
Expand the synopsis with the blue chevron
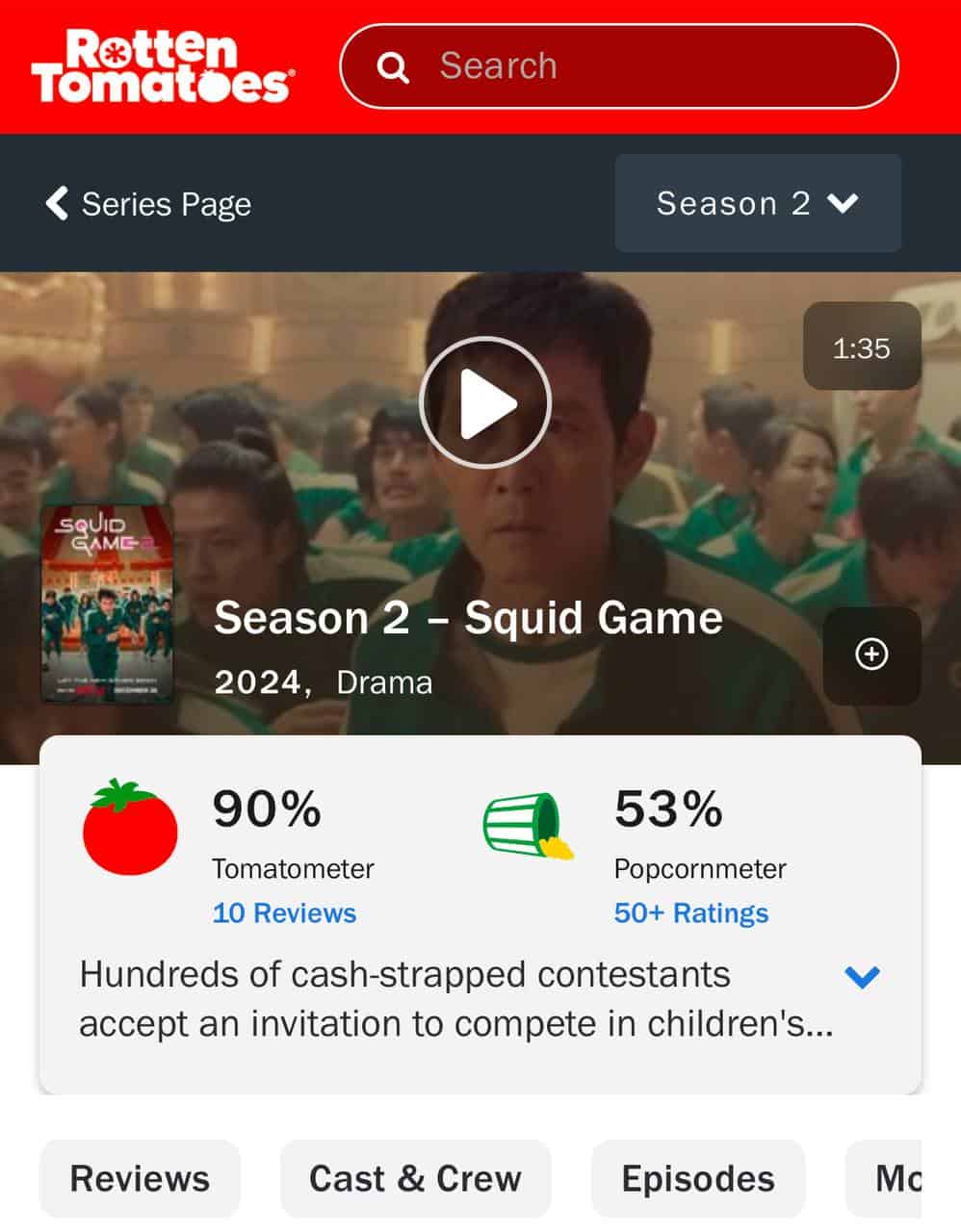862,977
